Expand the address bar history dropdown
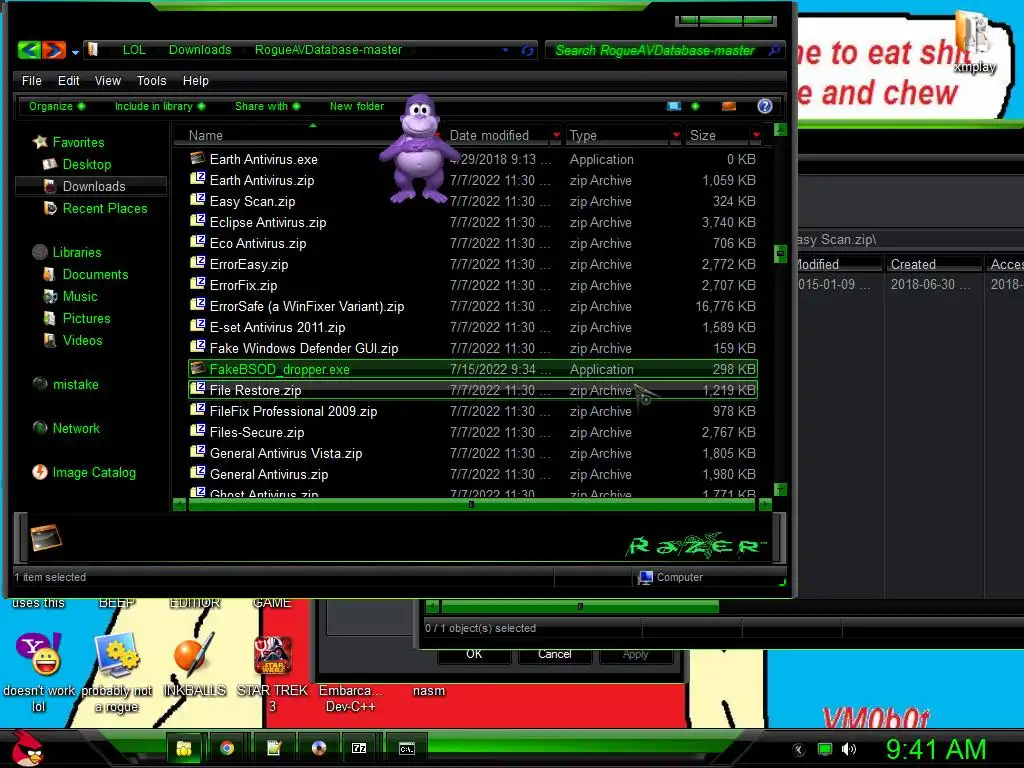The image size is (1024, 768). [505, 50]
